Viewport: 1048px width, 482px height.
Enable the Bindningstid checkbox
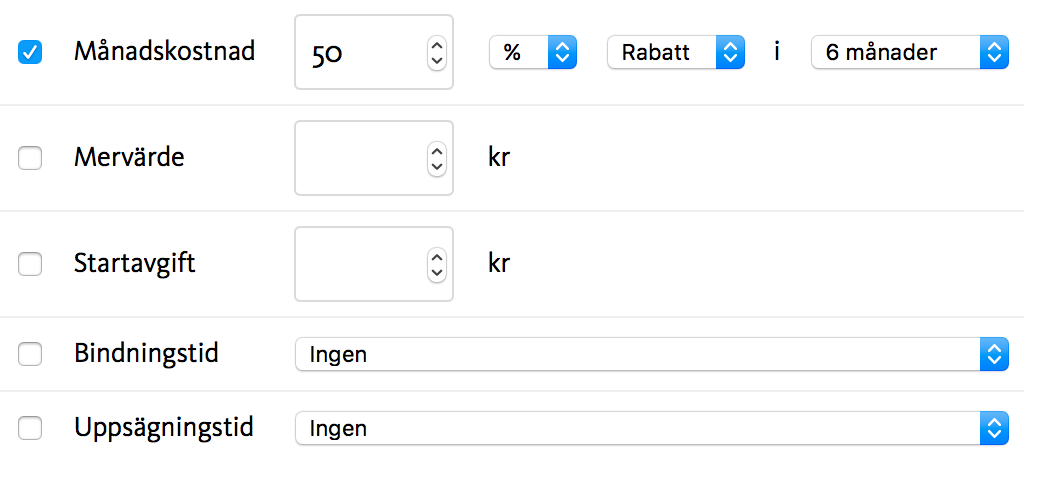(x=30, y=354)
